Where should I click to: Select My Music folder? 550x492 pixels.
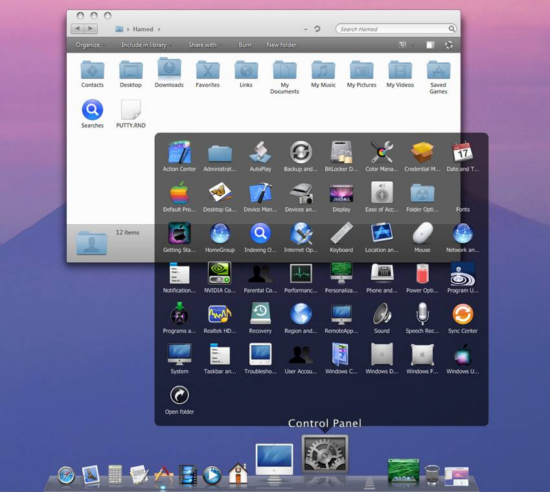tap(323, 74)
